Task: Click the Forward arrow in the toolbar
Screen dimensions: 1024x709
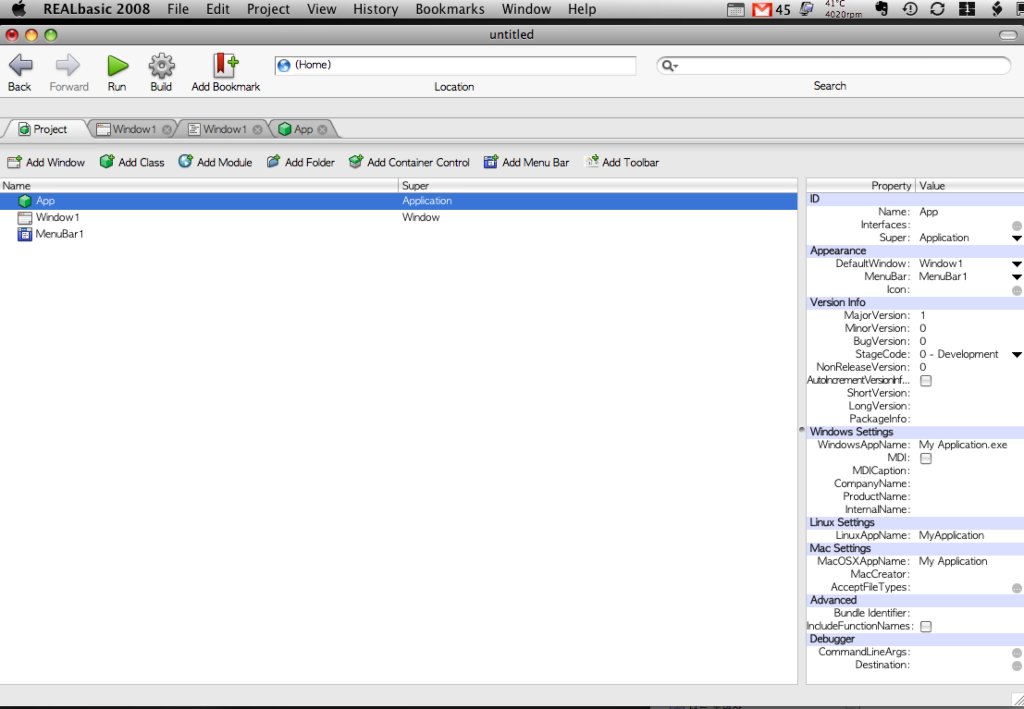Action: coord(68,65)
